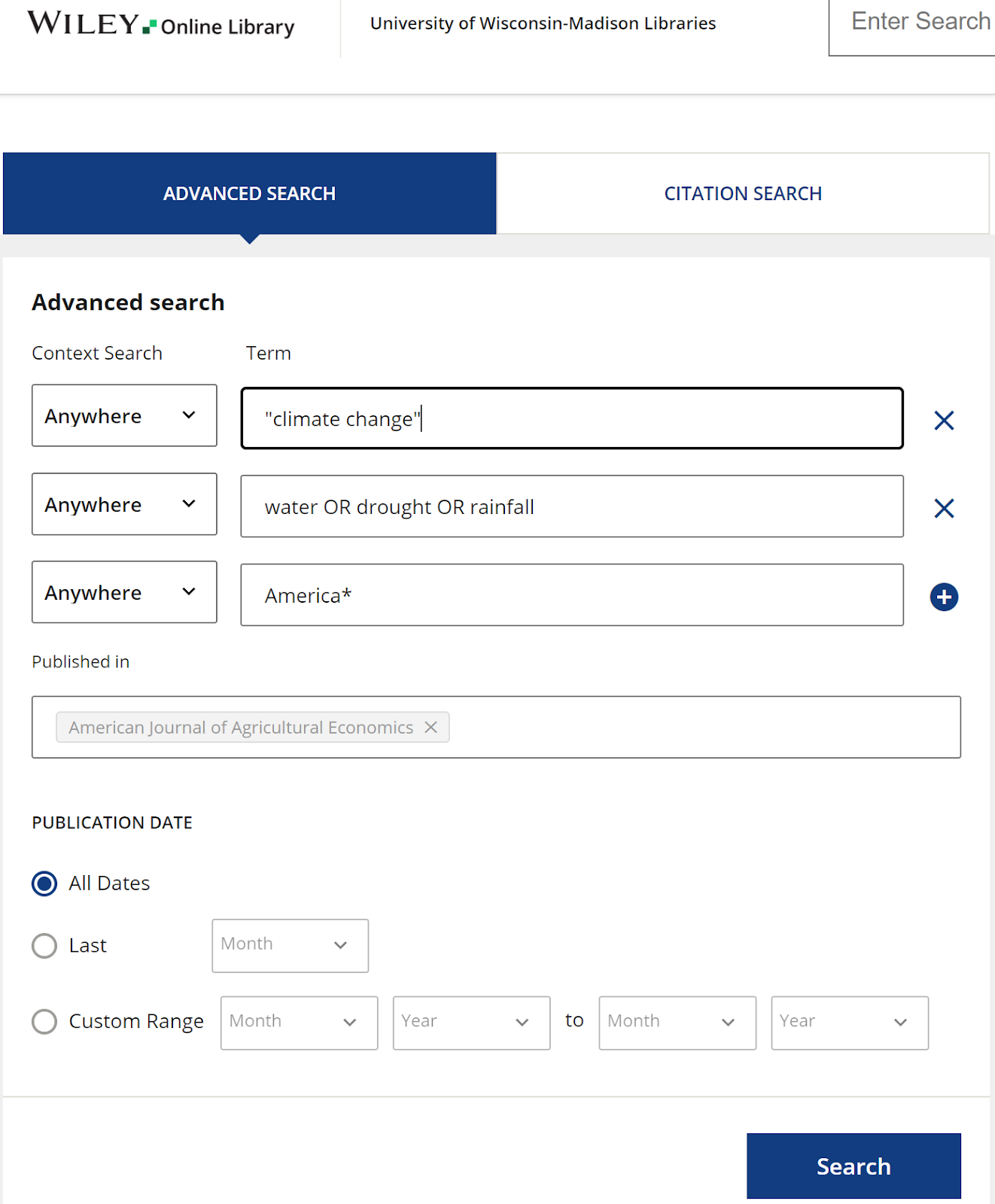Select the Last publication date option

click(x=44, y=946)
